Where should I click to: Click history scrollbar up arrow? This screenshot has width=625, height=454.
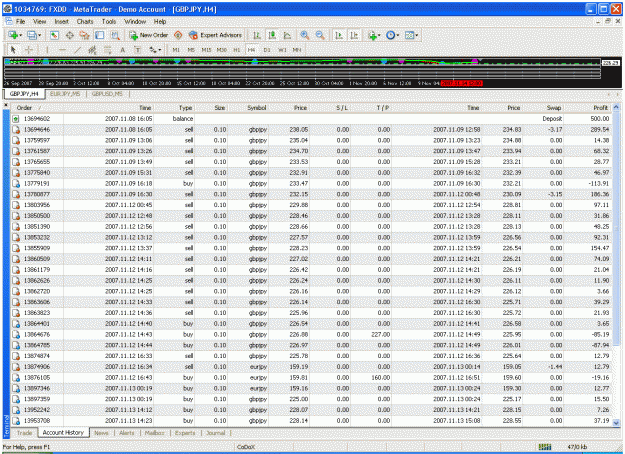pos(616,107)
